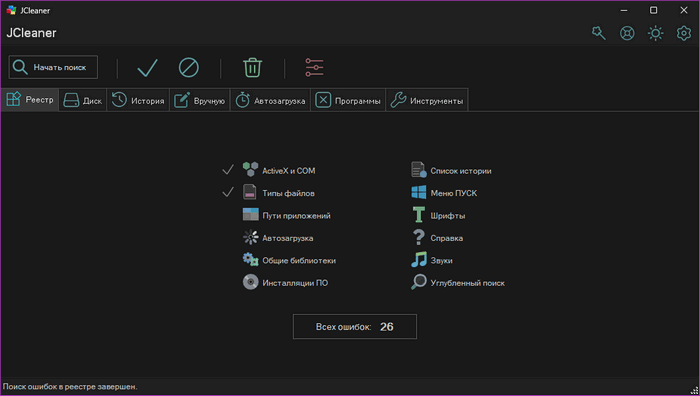Click the Меню ПУСК Windows logo icon

pos(419,192)
